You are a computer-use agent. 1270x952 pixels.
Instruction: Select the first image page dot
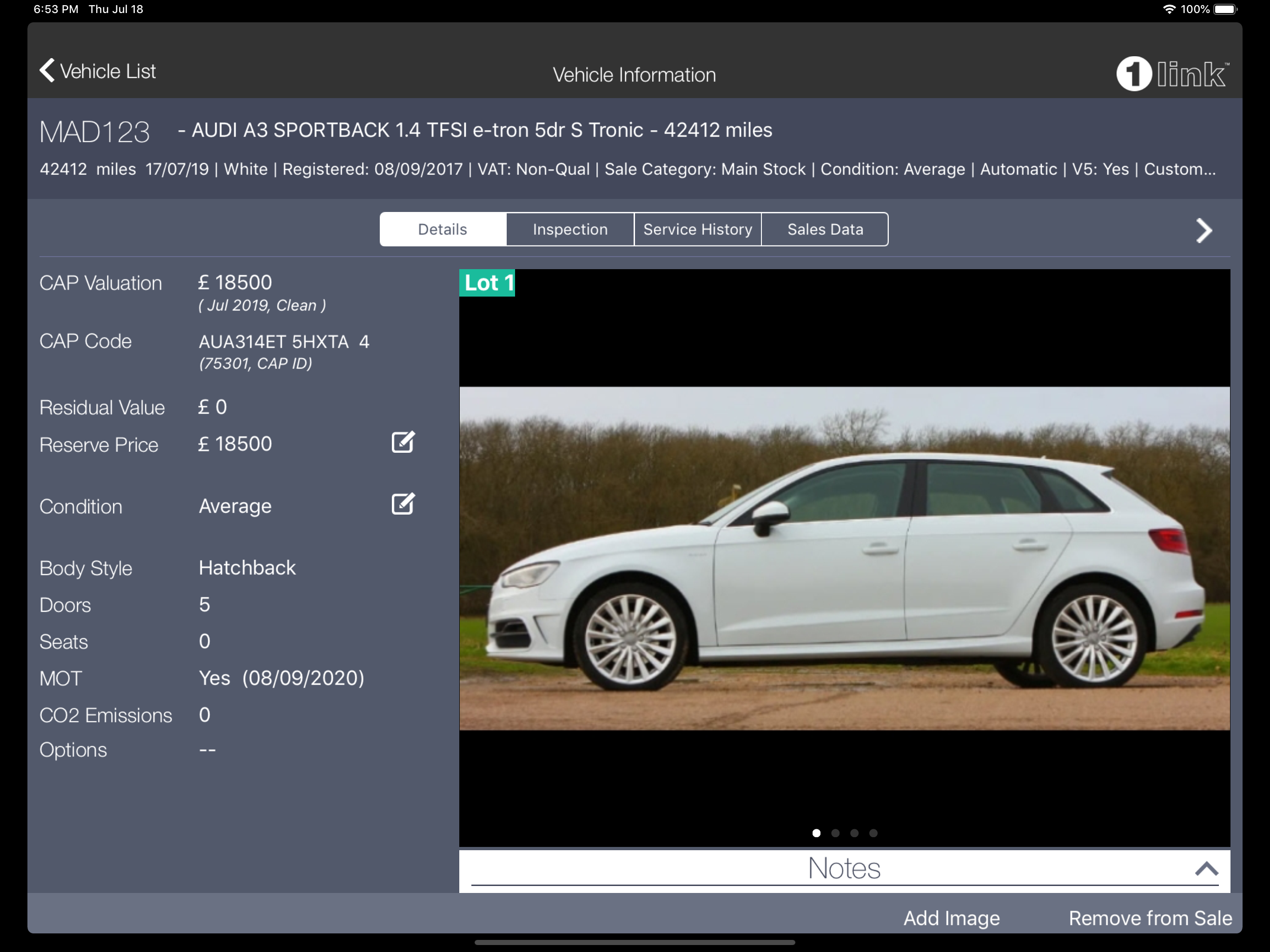[816, 833]
